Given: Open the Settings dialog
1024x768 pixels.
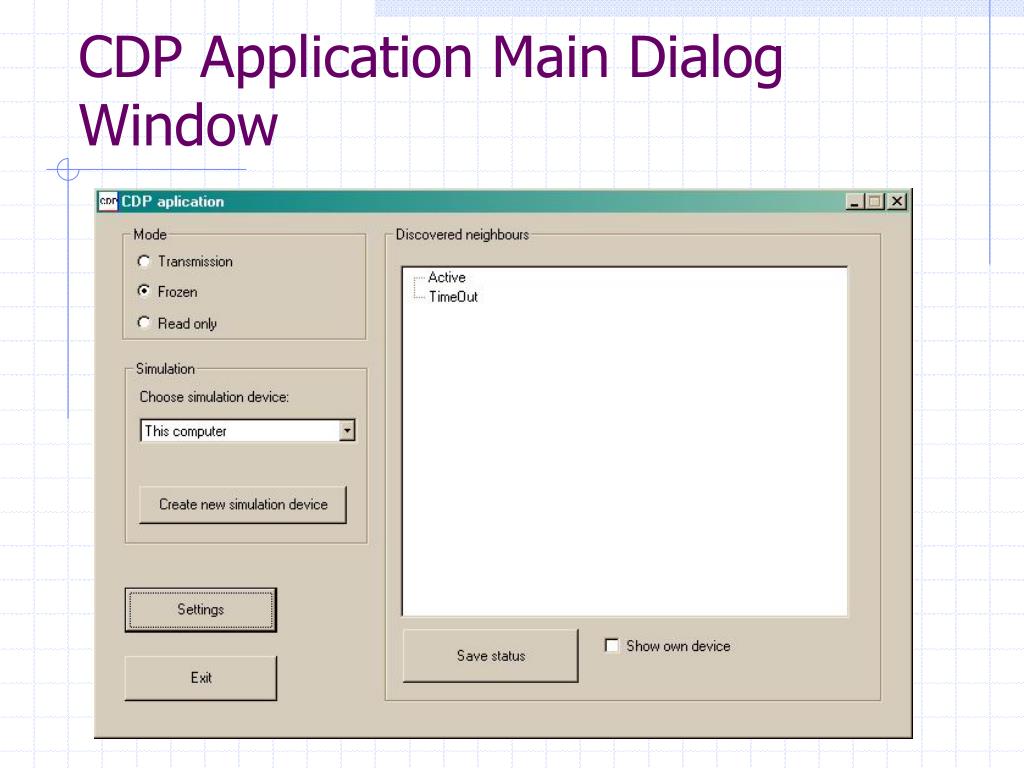Looking at the screenshot, I should pyautogui.click(x=200, y=609).
